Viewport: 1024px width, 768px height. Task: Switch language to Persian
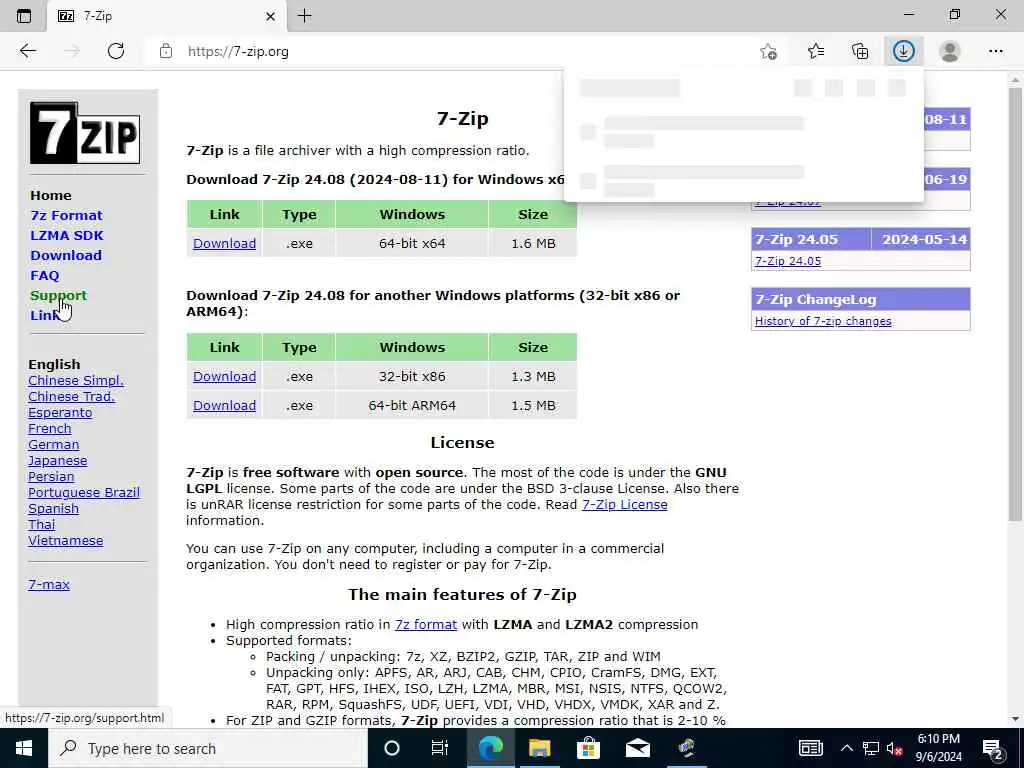[51, 477]
